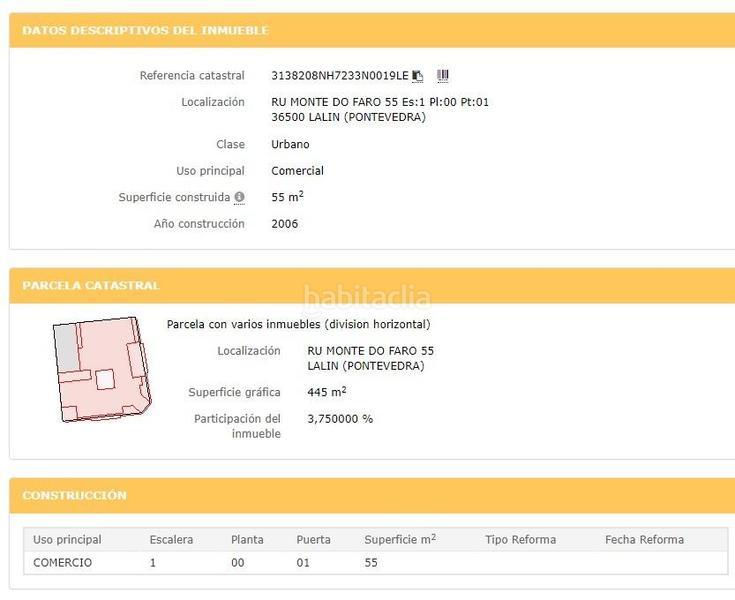Click the 445 m² Superficie gráfica value
The height and width of the screenshot is (600, 735).
coord(327,392)
